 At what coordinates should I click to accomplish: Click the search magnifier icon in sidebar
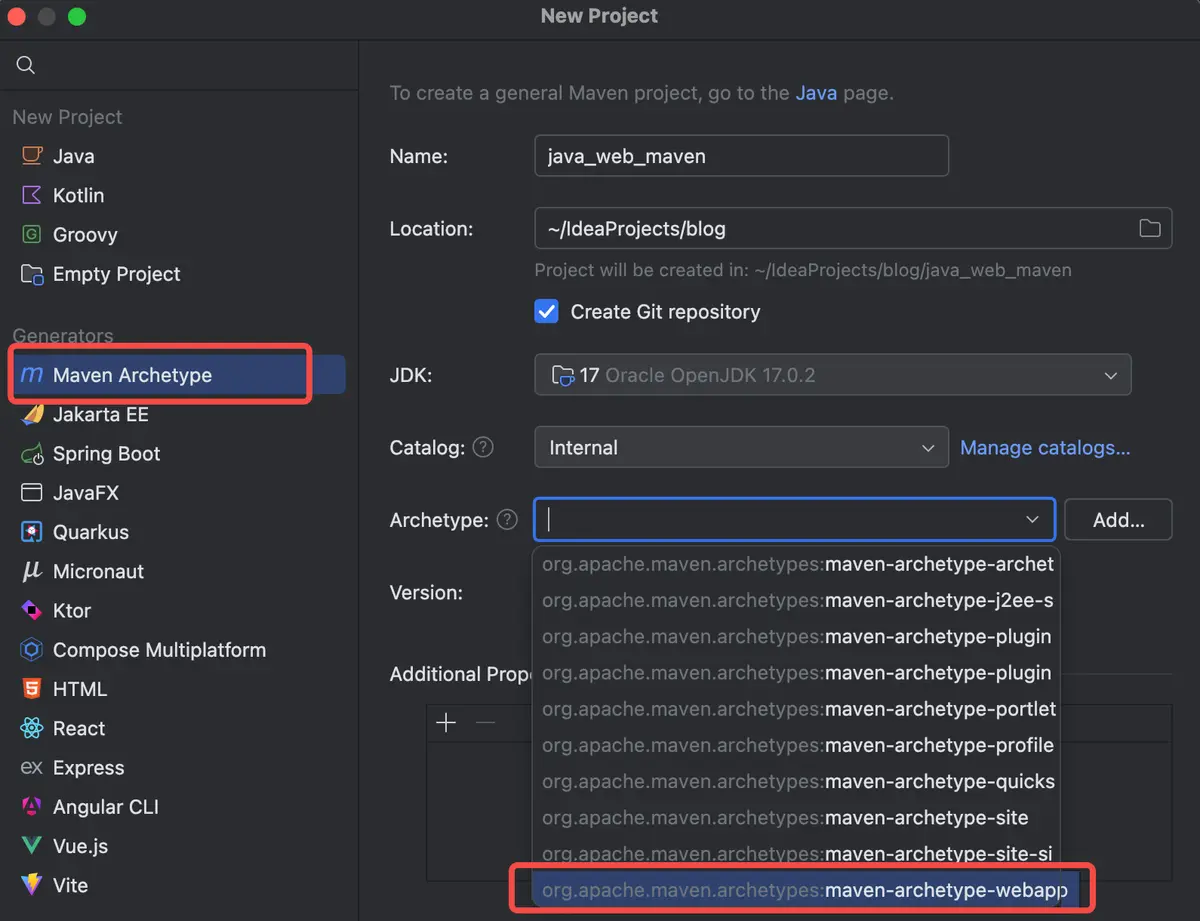(x=26, y=65)
